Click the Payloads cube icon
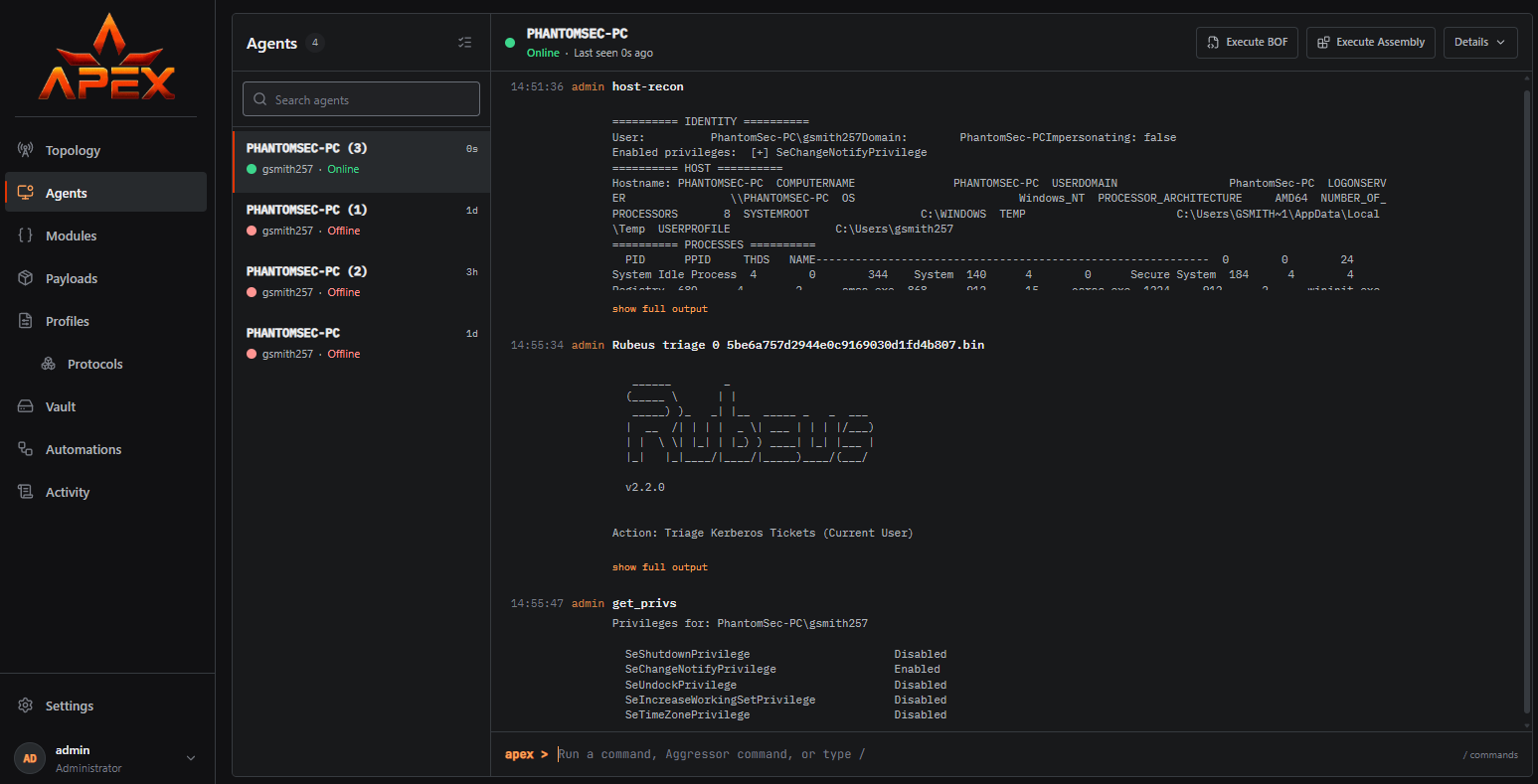The width and height of the screenshot is (1538, 784). [26, 278]
